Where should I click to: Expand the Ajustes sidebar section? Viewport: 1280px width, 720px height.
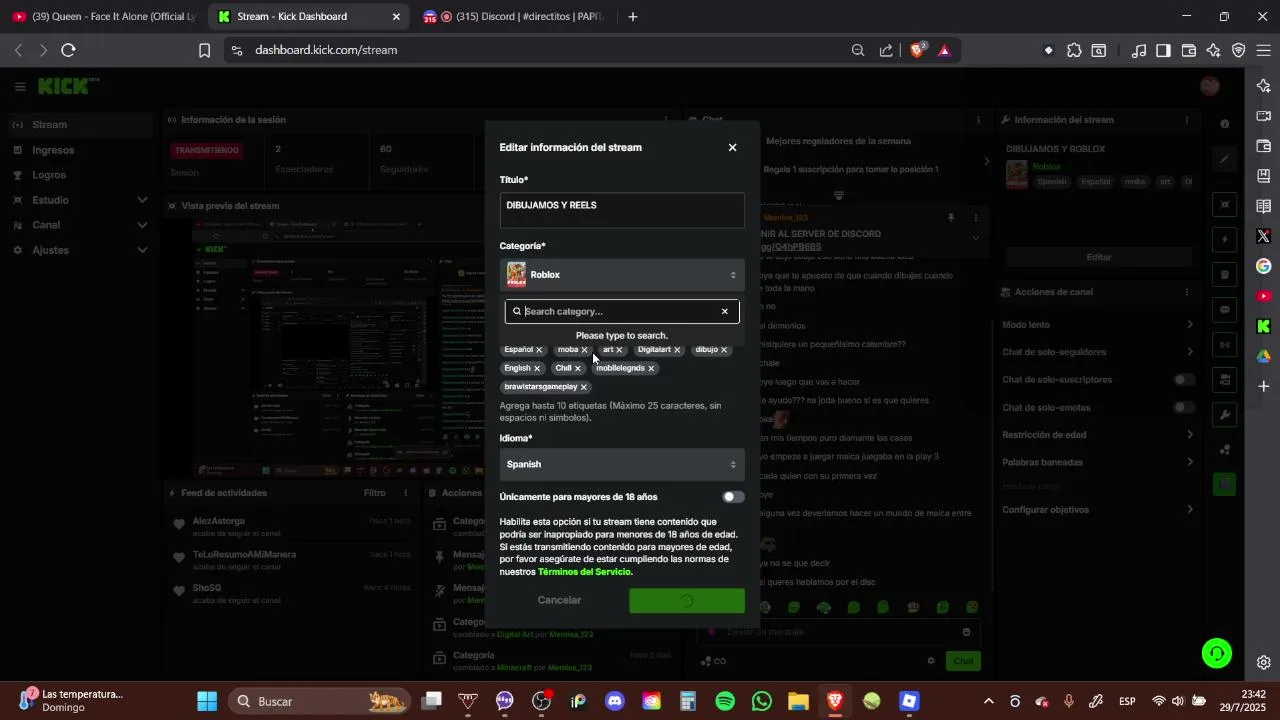coord(80,250)
